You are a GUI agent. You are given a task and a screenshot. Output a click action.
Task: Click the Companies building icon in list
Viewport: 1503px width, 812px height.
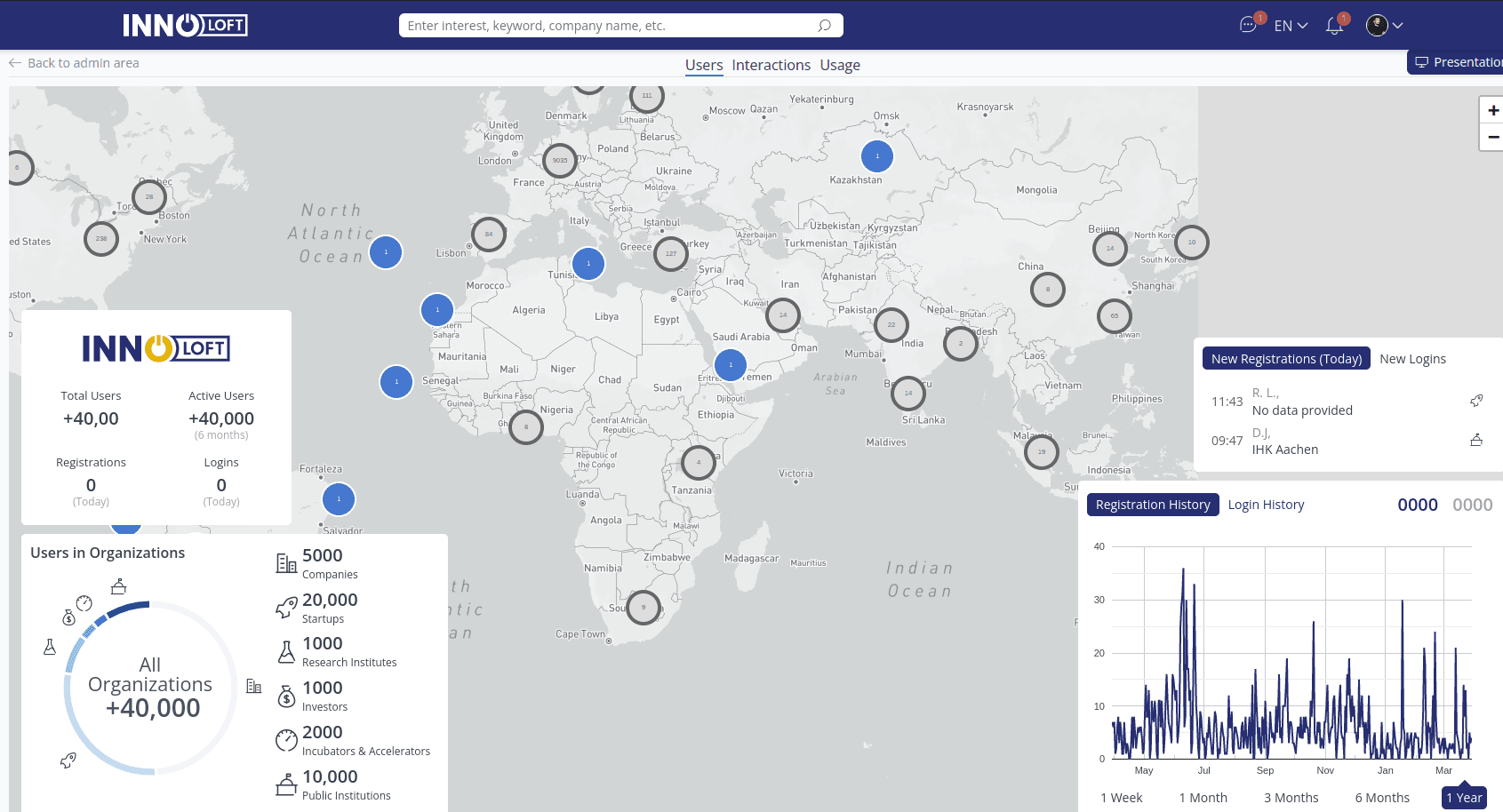click(286, 563)
